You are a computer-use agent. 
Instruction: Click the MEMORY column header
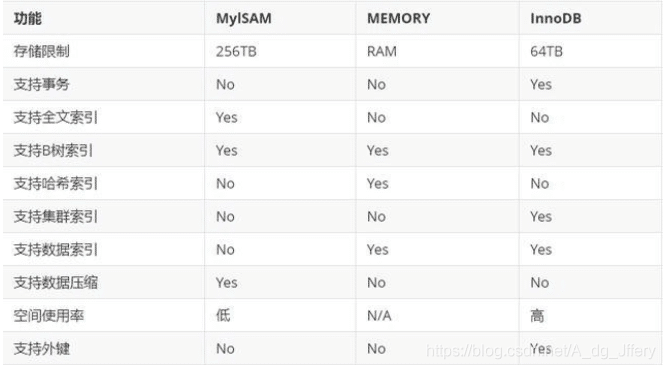[x=398, y=19]
